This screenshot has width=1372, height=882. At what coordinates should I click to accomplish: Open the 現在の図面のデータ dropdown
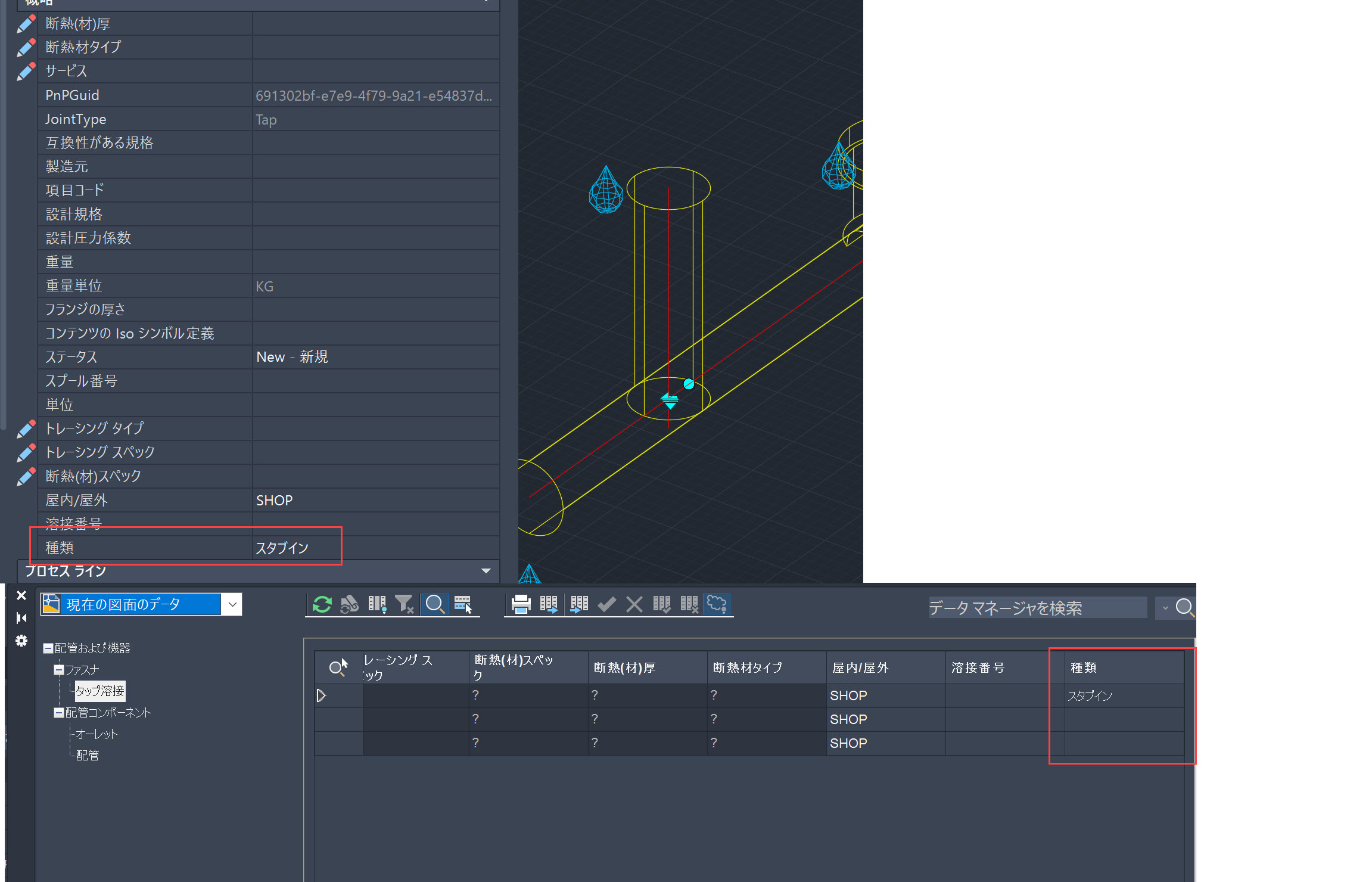[232, 604]
